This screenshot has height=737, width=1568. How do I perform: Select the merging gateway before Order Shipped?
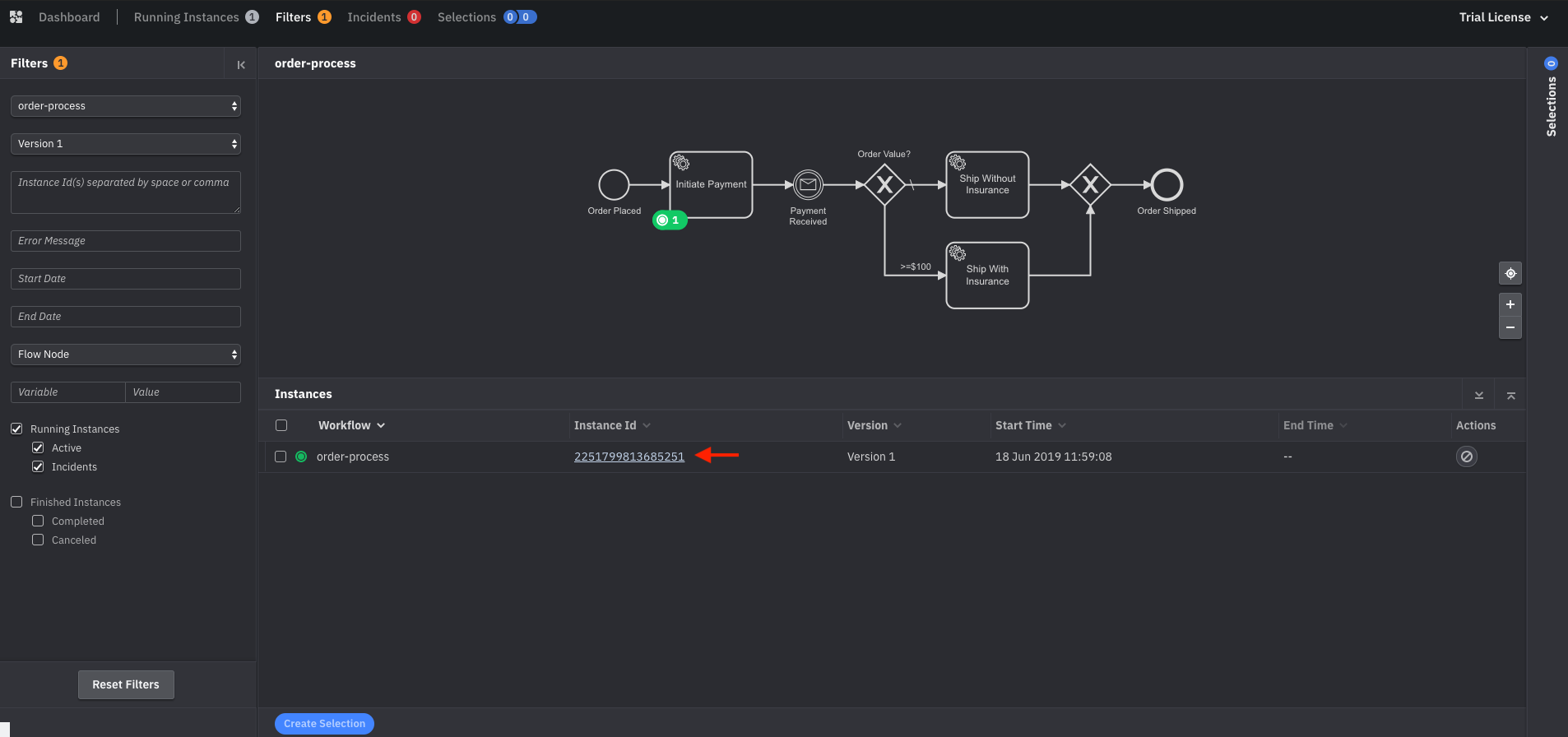[x=1090, y=184]
